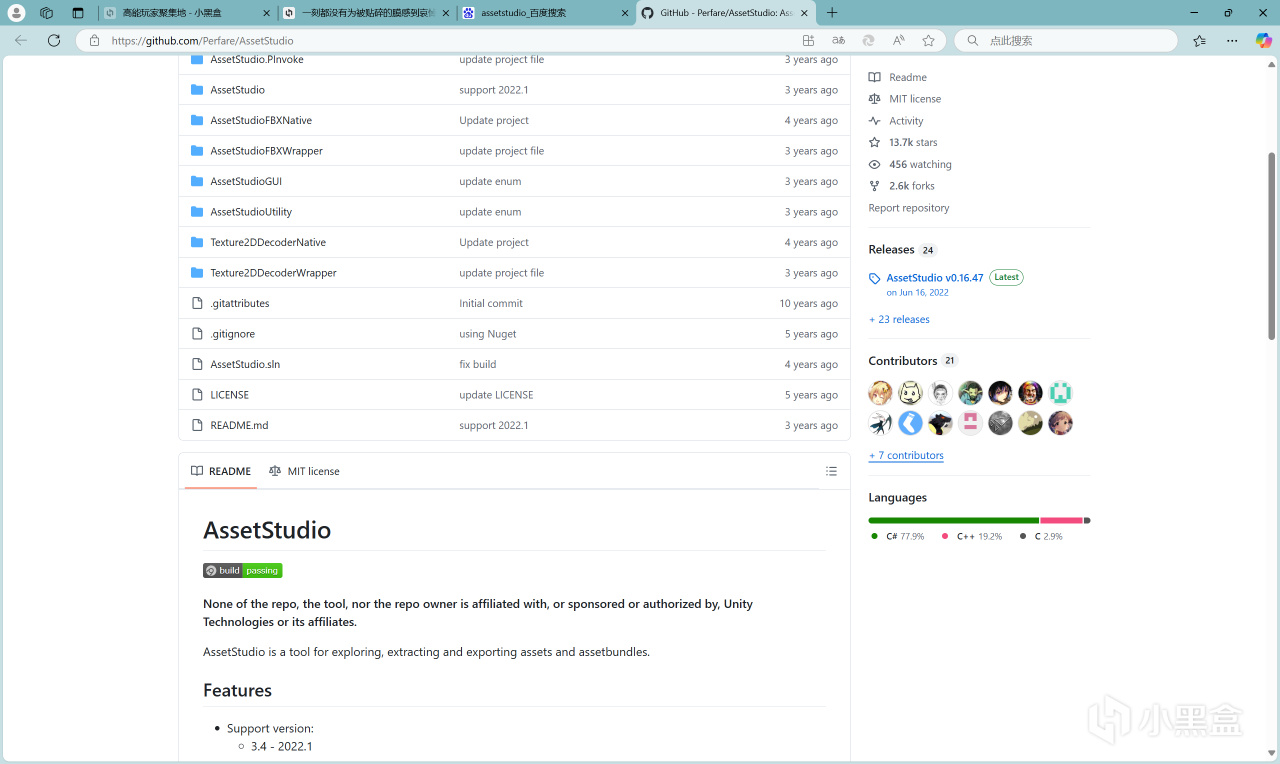Image resolution: width=1280 pixels, height=764 pixels.
Task: Close the assetstudio_百度搜索 tab
Action: (624, 13)
